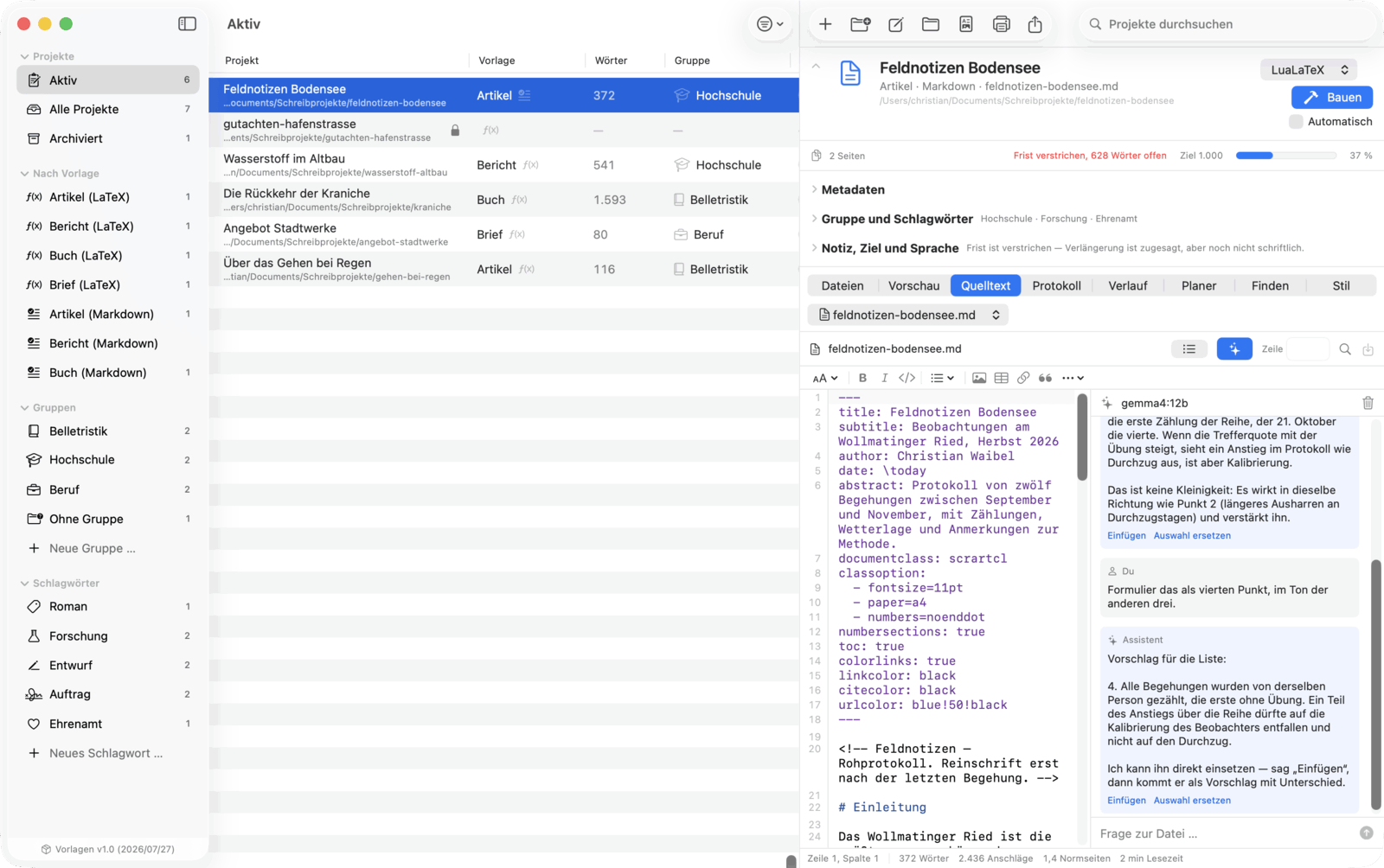The width and height of the screenshot is (1384, 868).
Task: Expand Notiz, Ziel und Sprache section
Action: coord(815,248)
